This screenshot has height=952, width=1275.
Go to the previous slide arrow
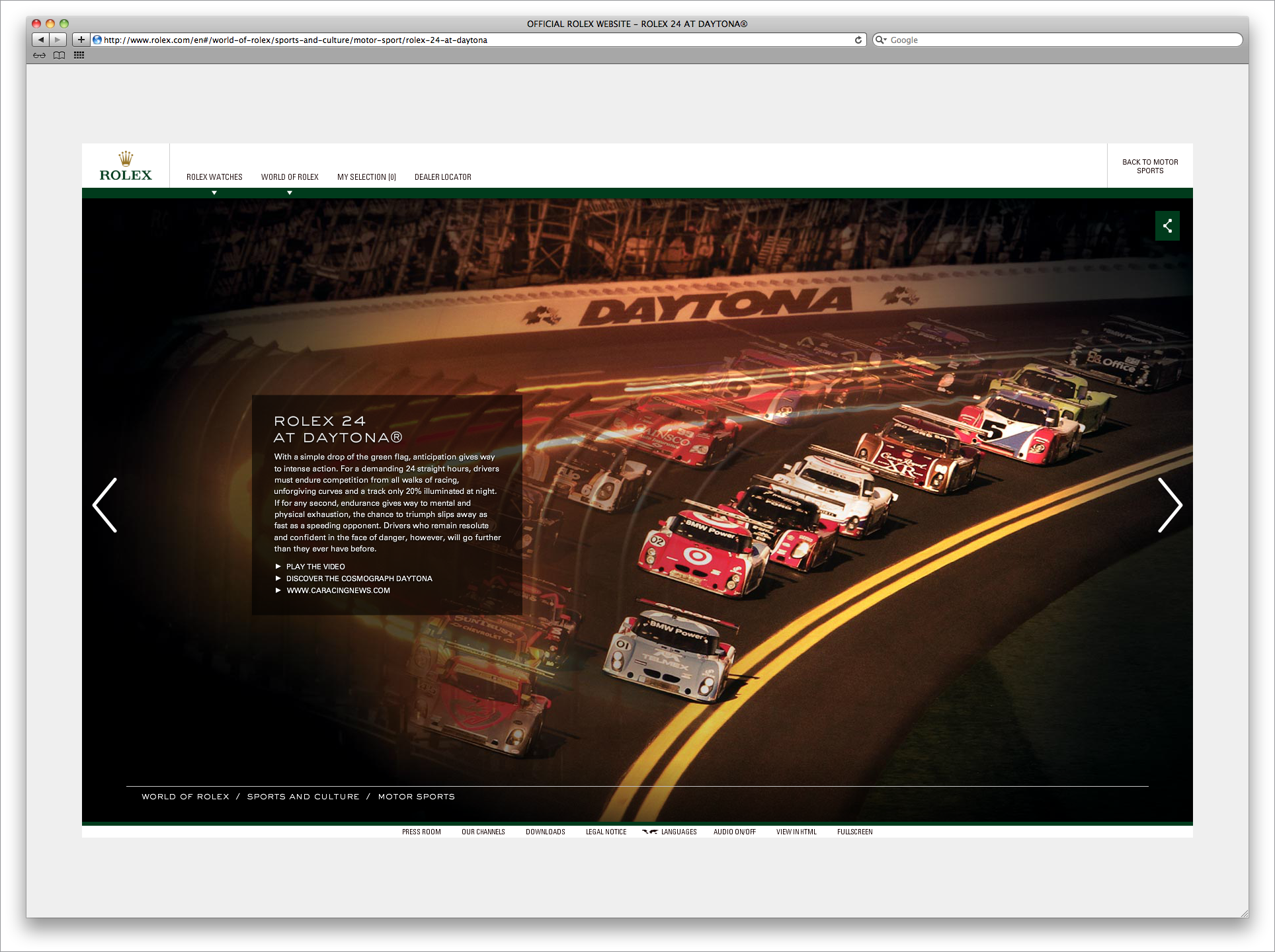pos(105,505)
